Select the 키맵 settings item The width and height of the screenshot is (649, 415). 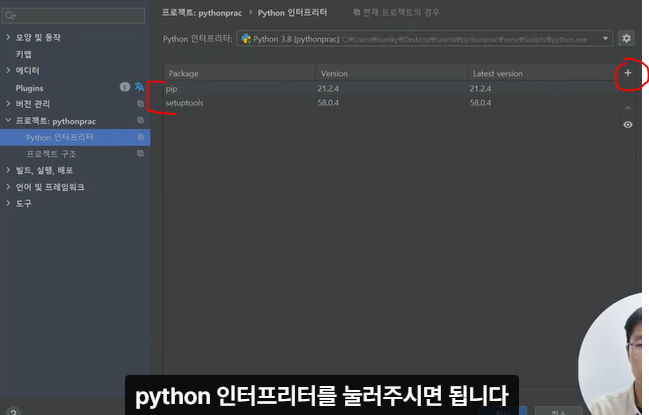[24, 54]
